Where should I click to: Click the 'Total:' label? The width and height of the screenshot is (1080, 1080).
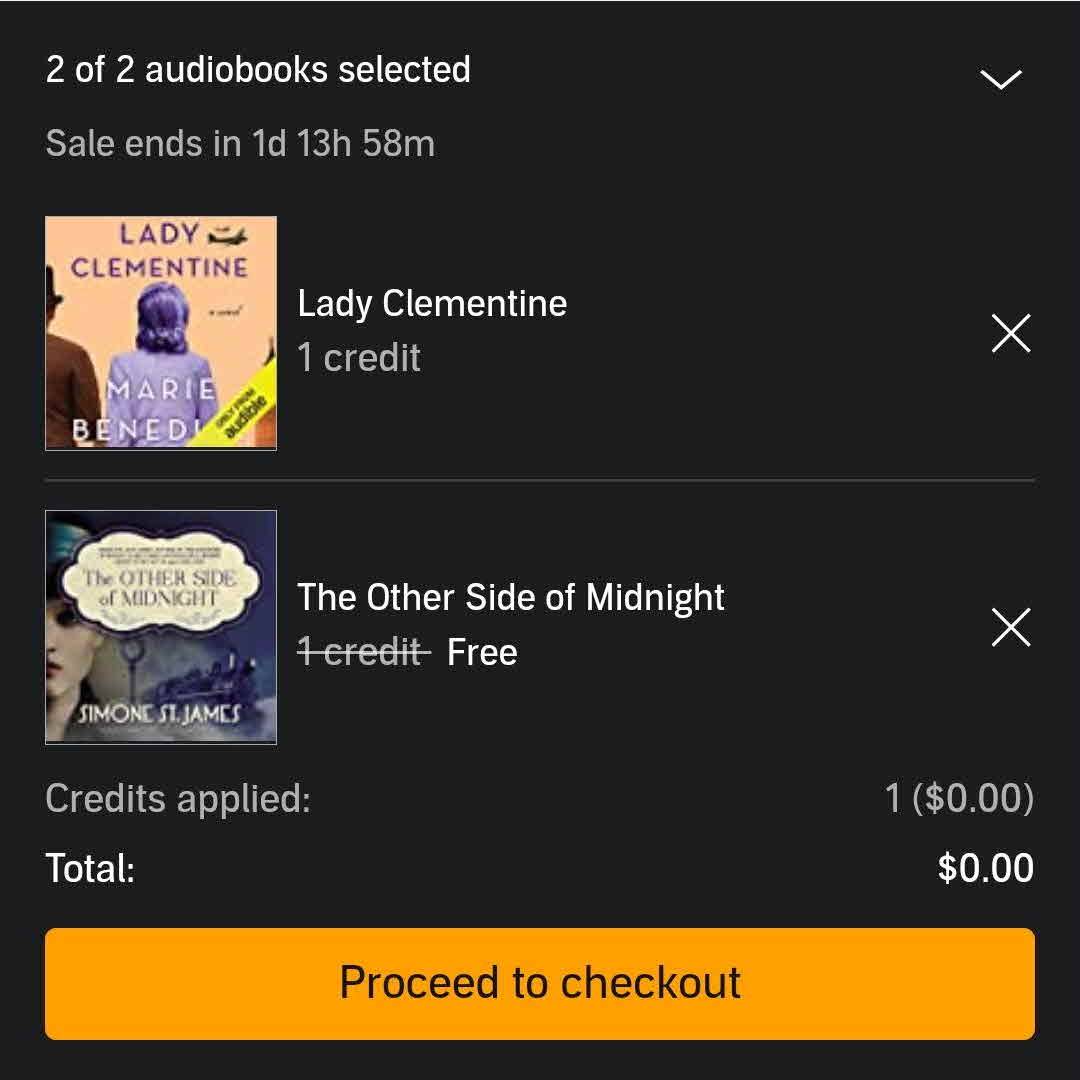[90, 868]
